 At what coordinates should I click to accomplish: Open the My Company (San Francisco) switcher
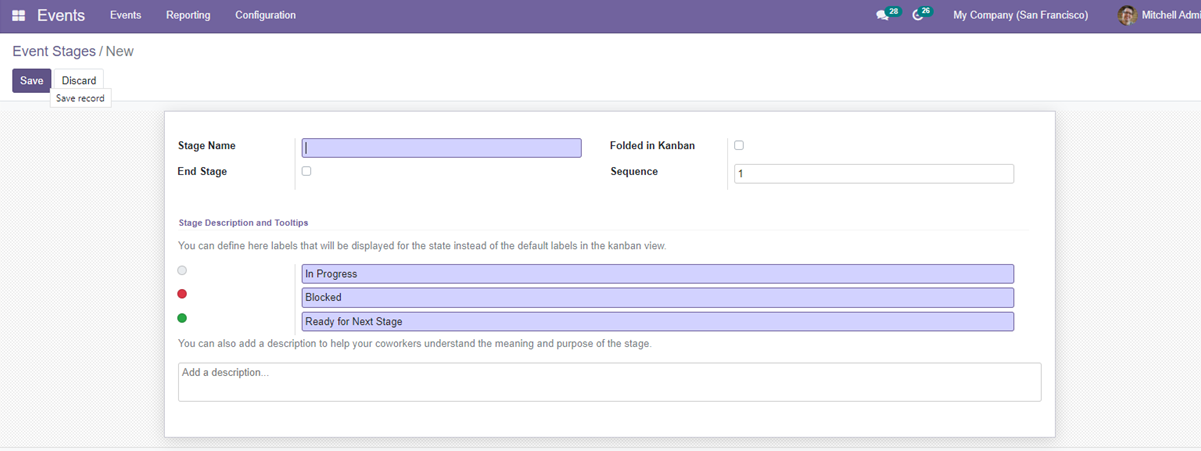click(1020, 15)
